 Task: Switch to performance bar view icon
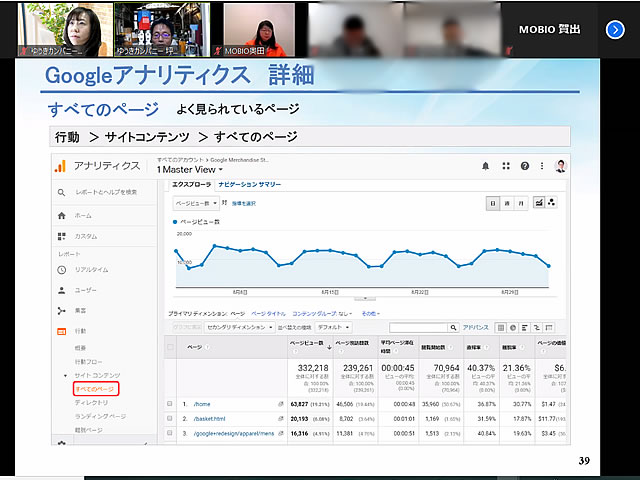[x=525, y=327]
